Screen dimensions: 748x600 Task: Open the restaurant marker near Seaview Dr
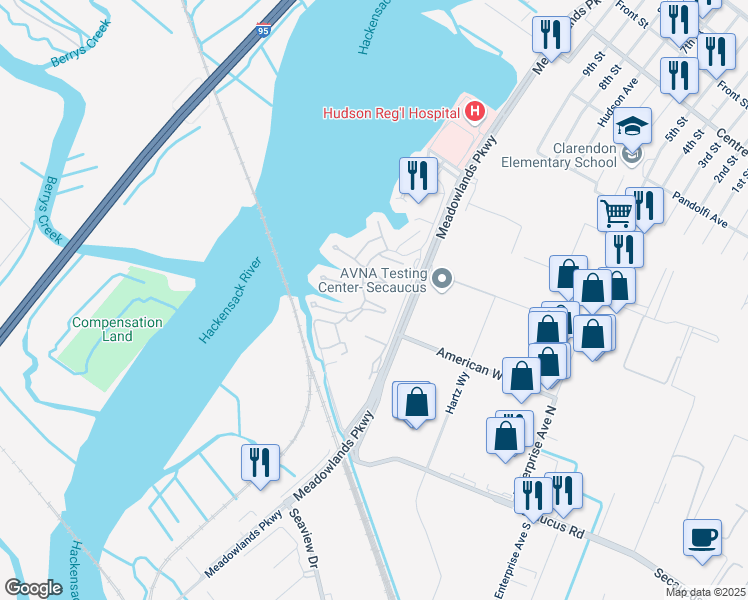click(x=260, y=464)
